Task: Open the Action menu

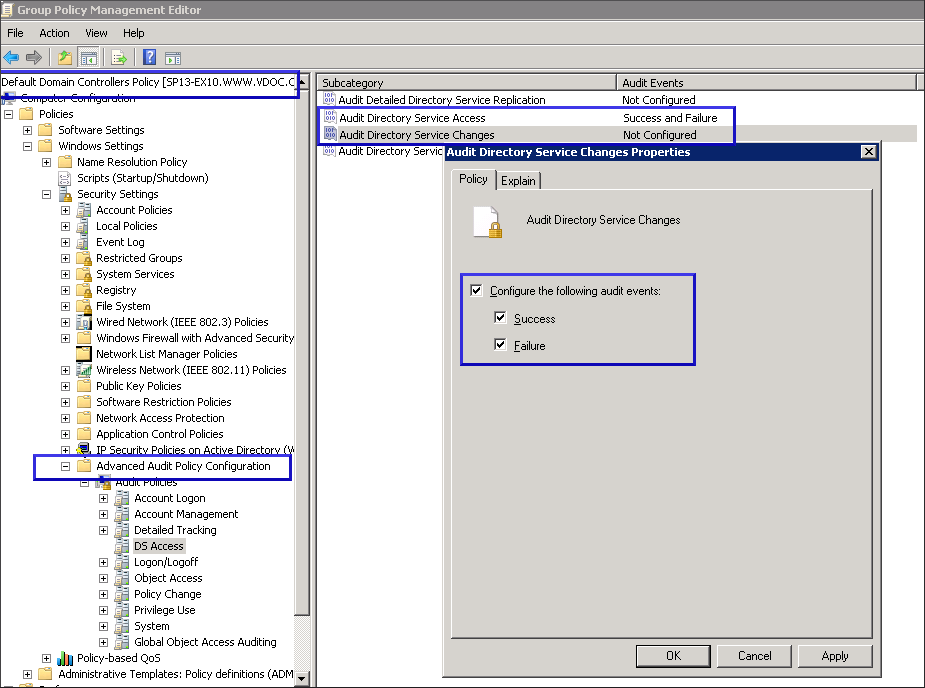Action: (x=54, y=33)
